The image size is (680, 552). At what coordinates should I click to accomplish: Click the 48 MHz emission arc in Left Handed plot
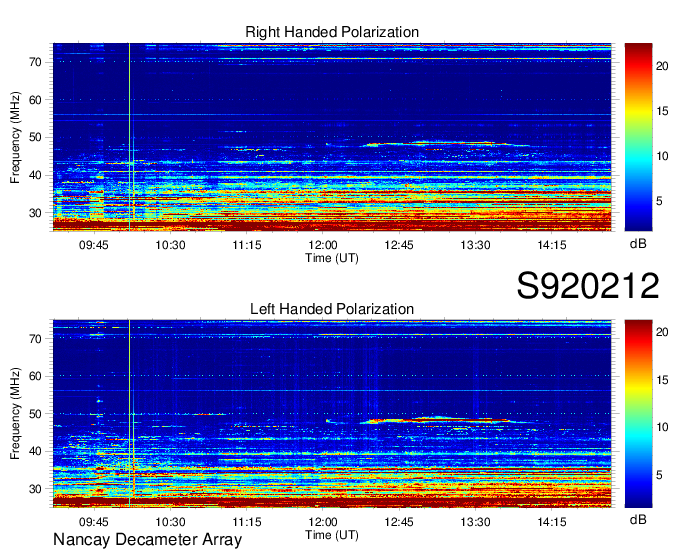pyautogui.click(x=445, y=420)
